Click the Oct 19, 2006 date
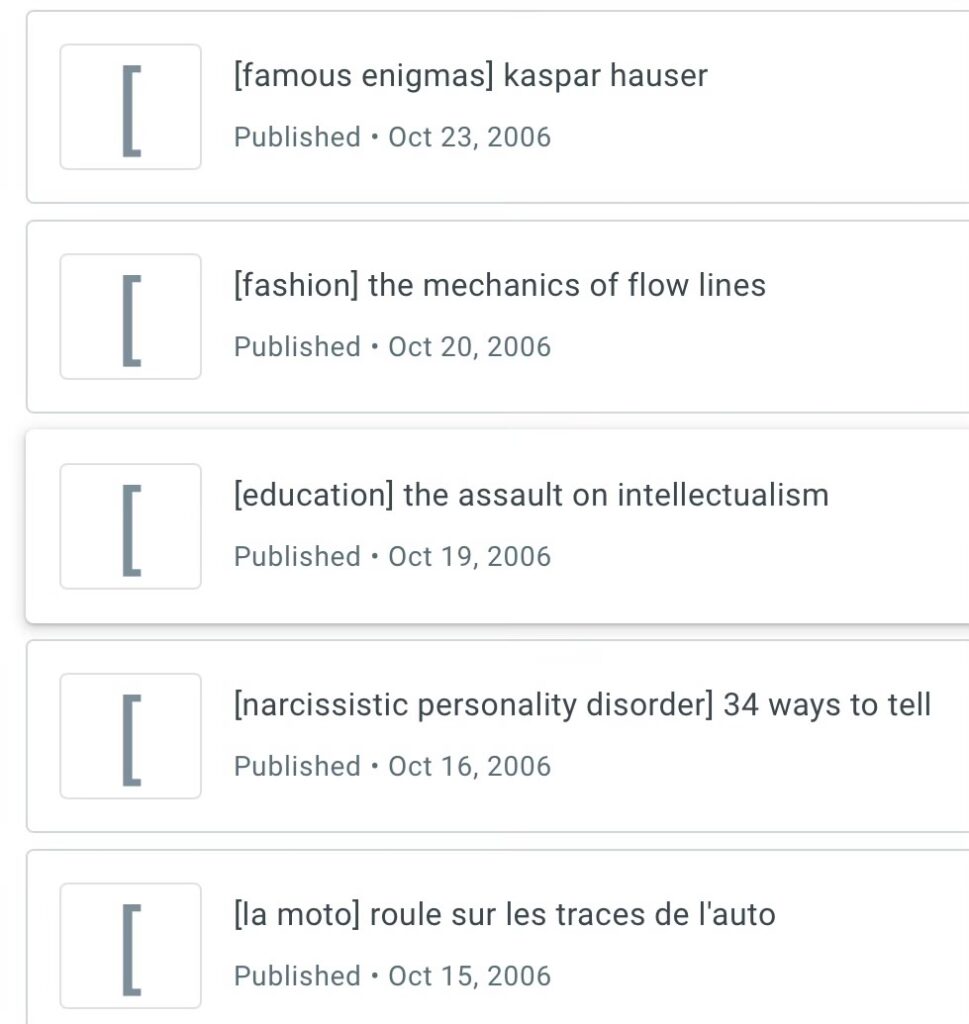This screenshot has width=969, height=1024. pyautogui.click(x=469, y=557)
